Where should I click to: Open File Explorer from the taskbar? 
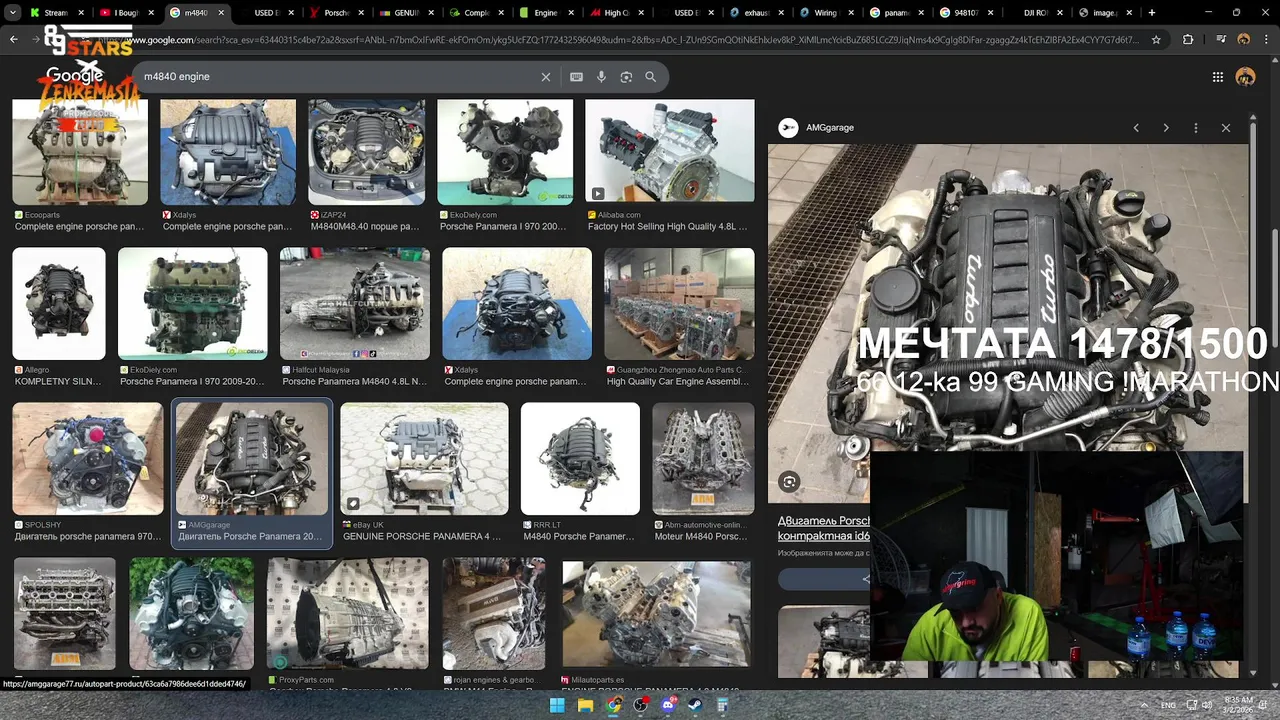(586, 706)
